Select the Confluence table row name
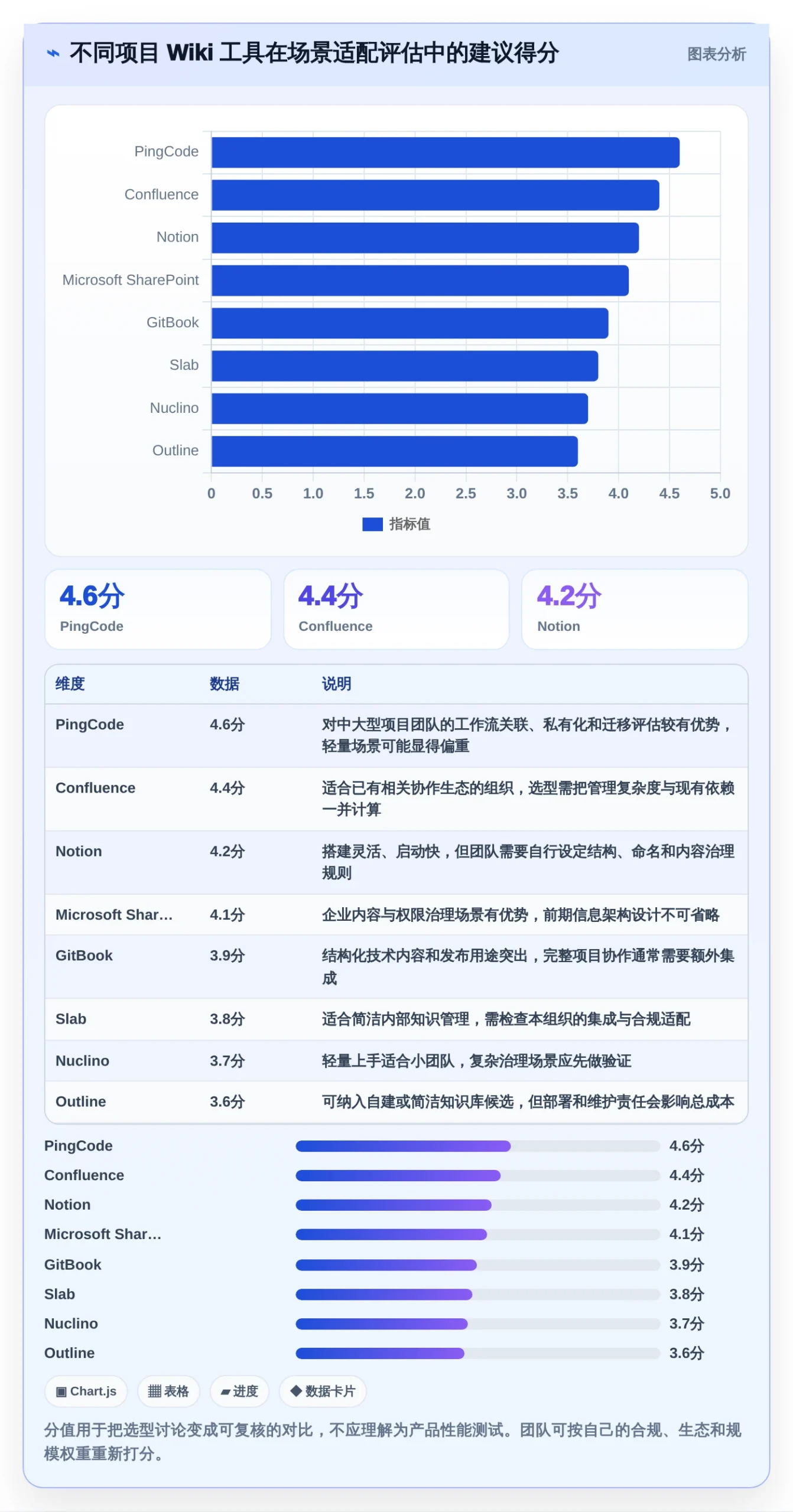This screenshot has height=1512, width=793. [95, 788]
